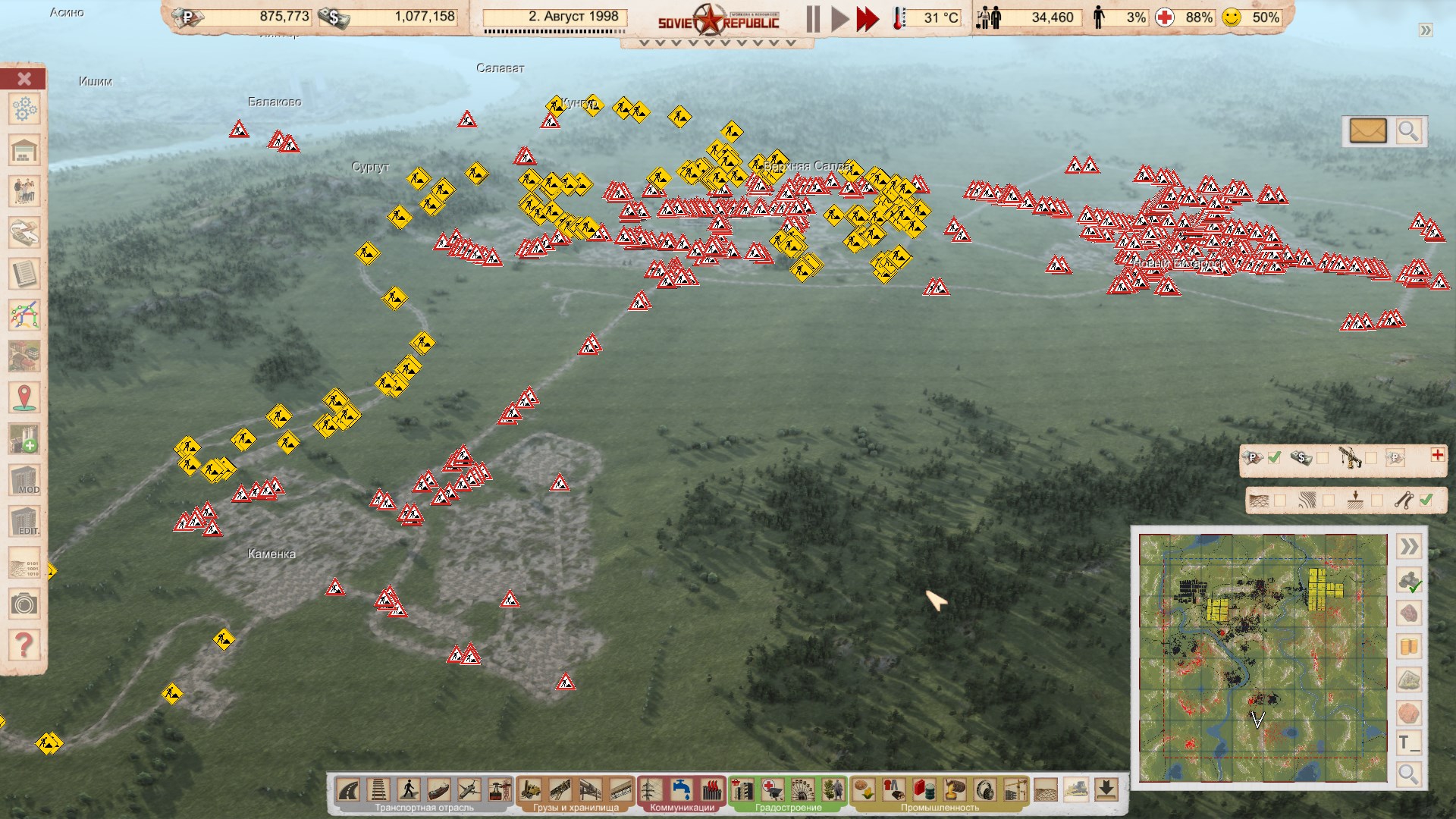Toggle the ruble purchase checkbox
This screenshot has height=819, width=1456.
(x=1275, y=457)
